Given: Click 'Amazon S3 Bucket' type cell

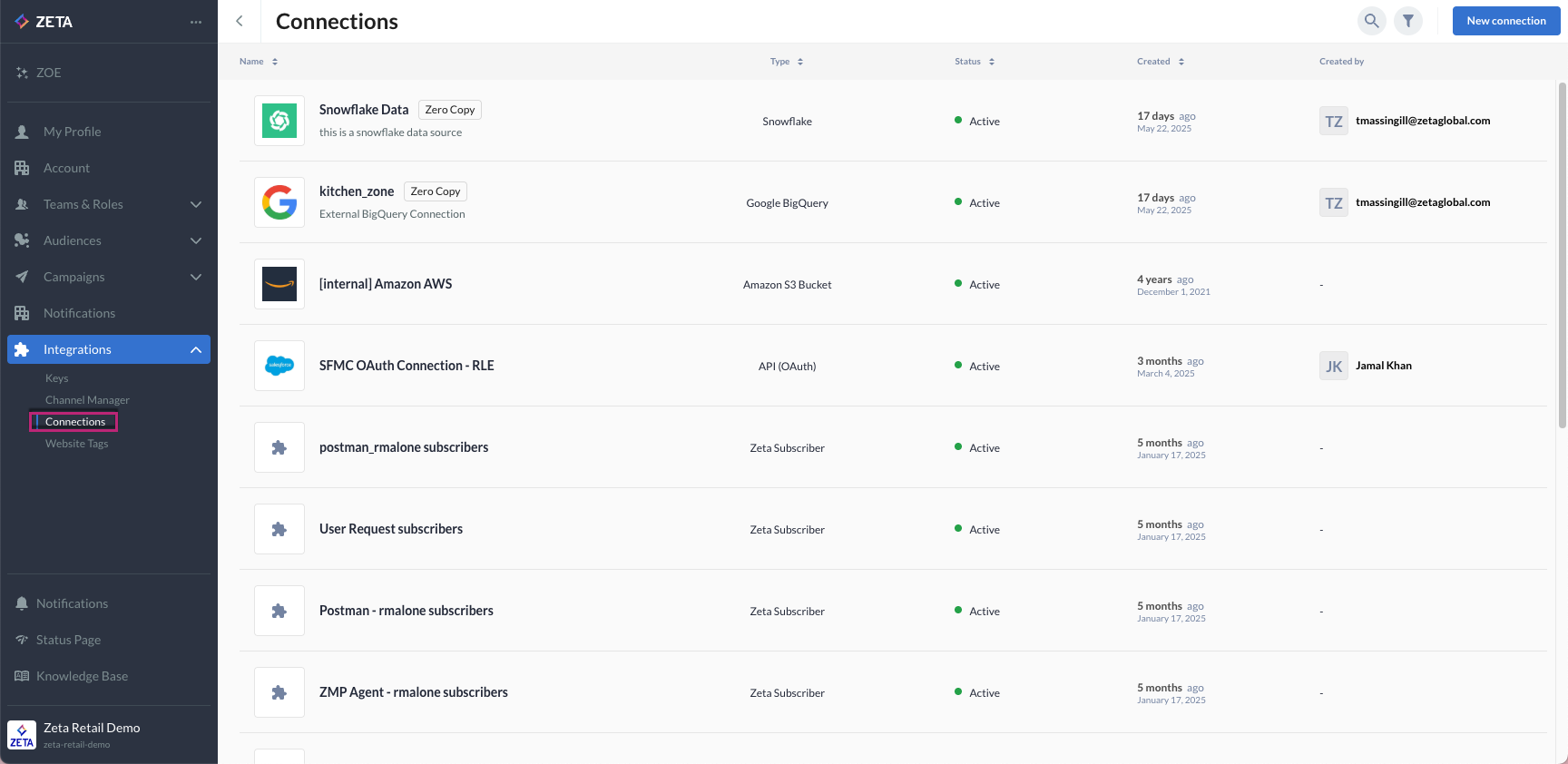Looking at the screenshot, I should point(787,285).
